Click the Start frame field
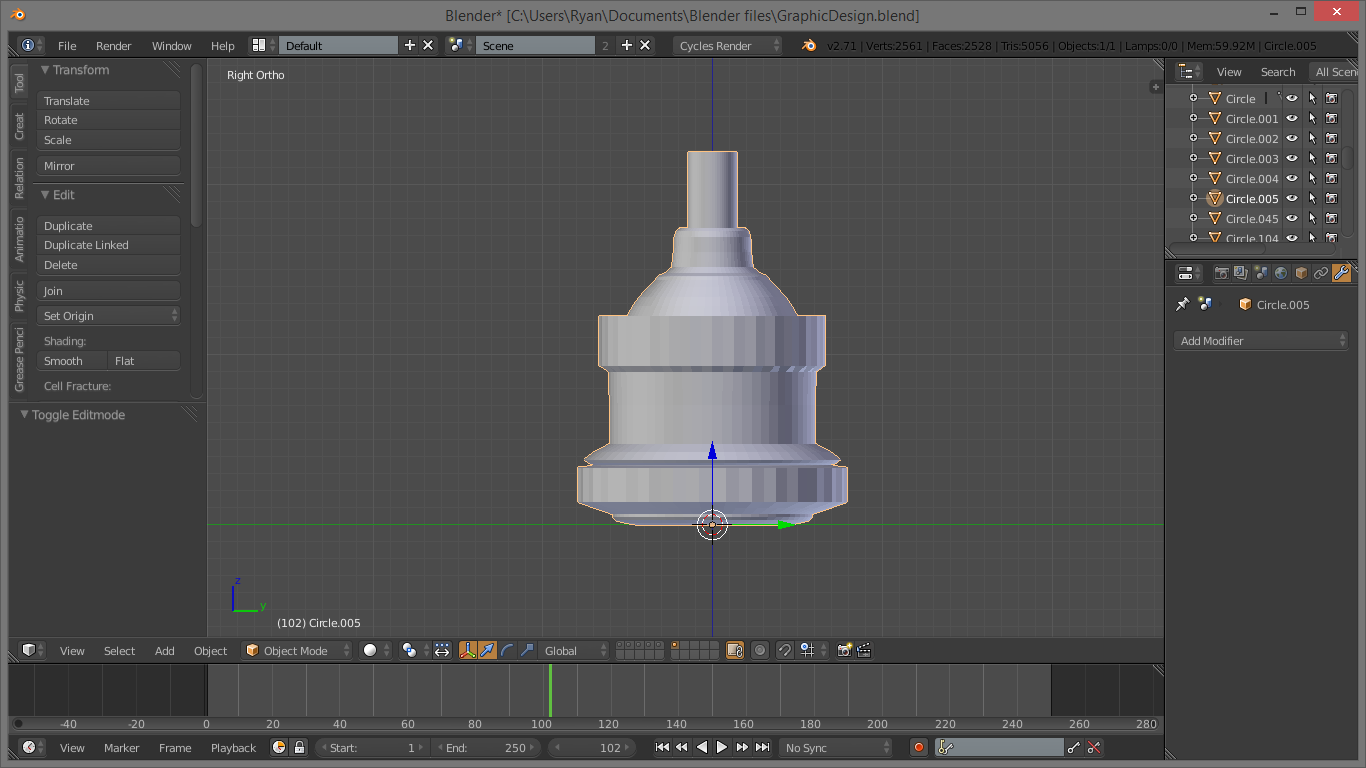 (x=372, y=747)
